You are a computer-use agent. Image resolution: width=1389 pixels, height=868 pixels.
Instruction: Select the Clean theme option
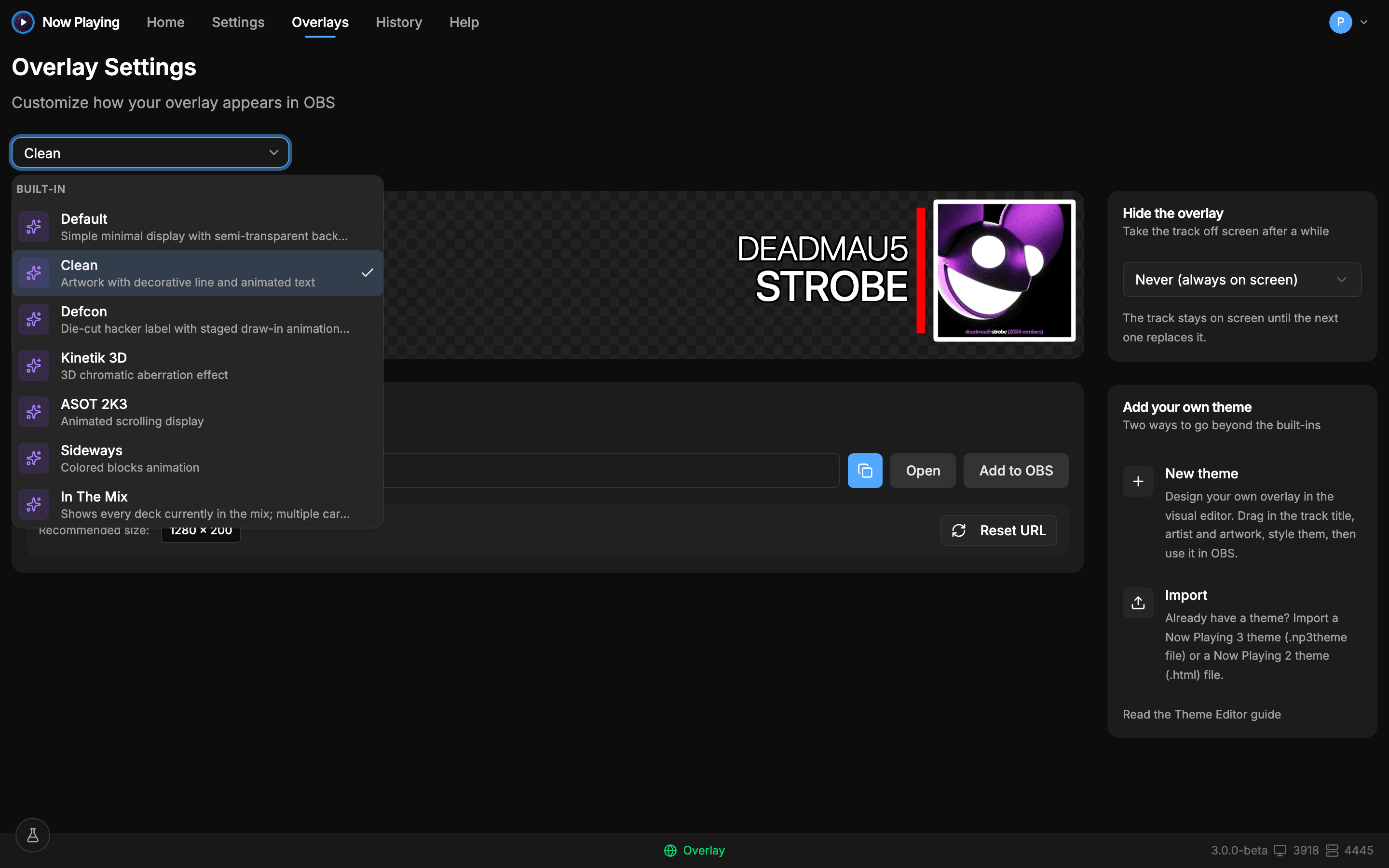(197, 273)
